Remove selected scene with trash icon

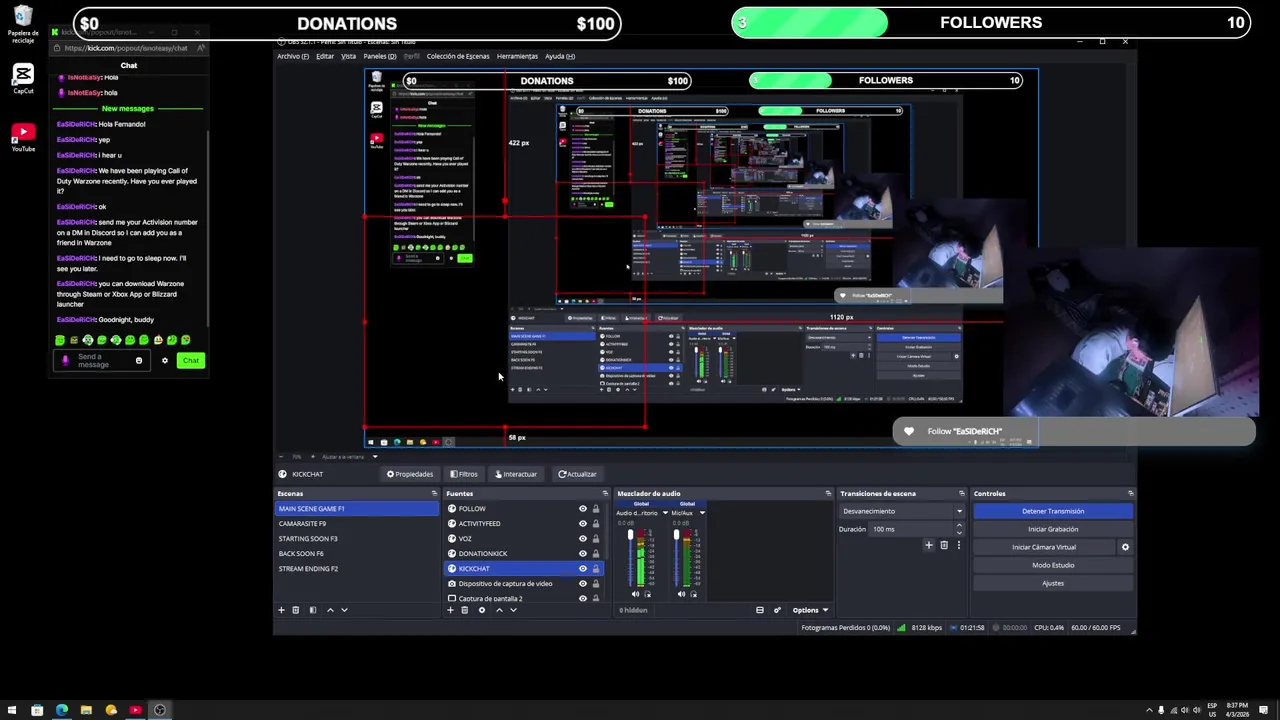coord(295,610)
